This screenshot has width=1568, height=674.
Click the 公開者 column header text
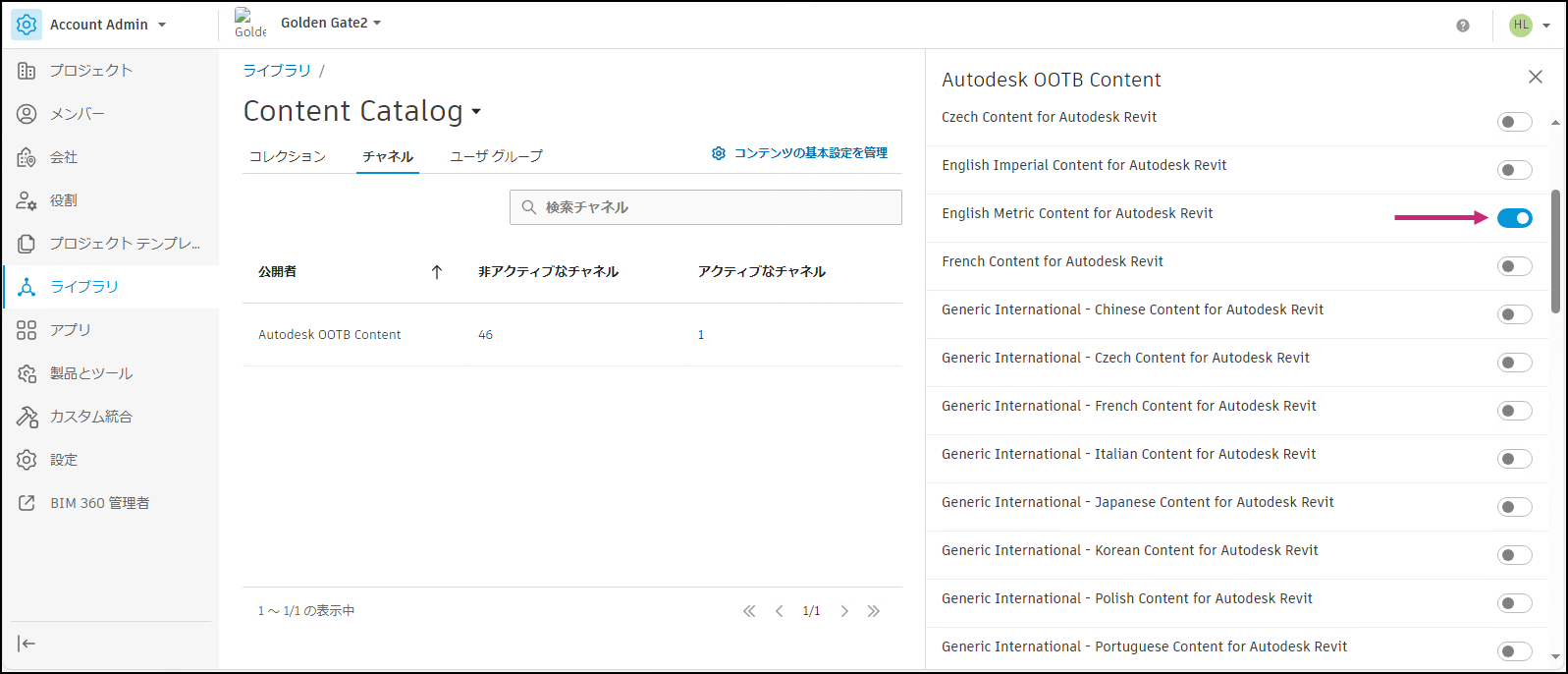click(277, 272)
